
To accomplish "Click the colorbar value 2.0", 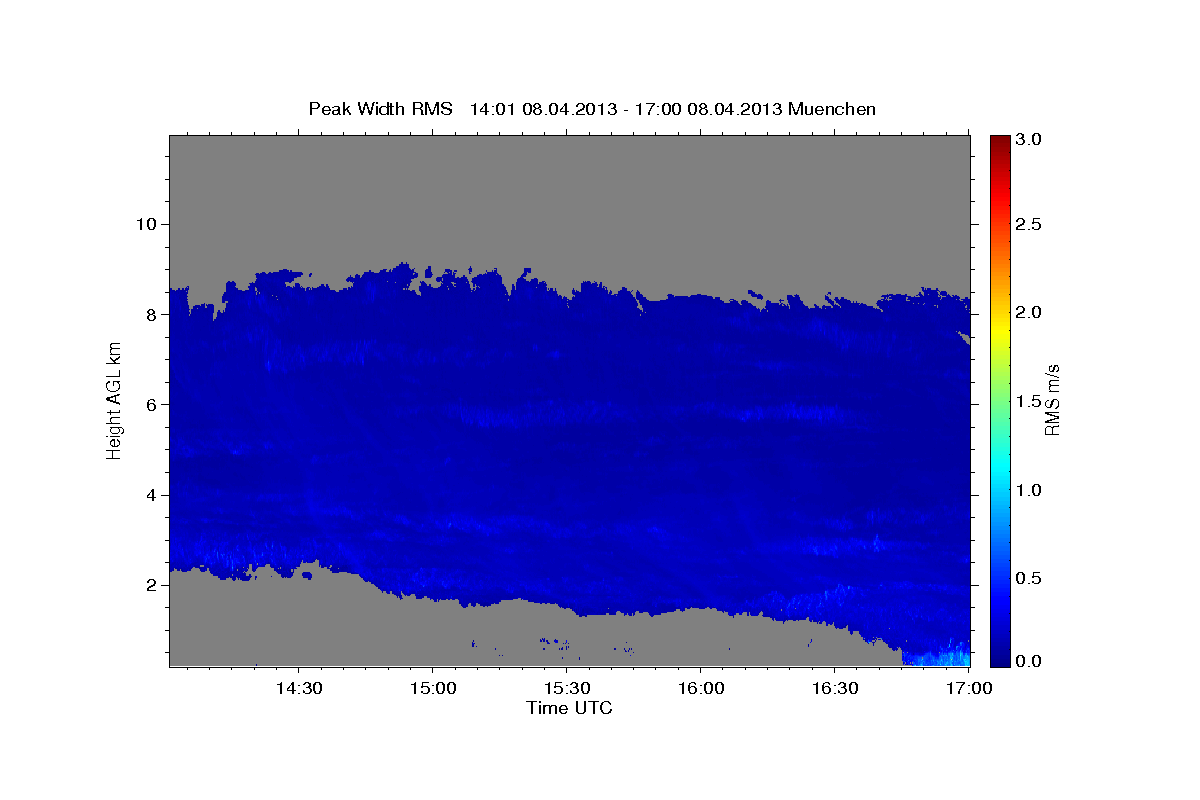I will coord(1030,313).
